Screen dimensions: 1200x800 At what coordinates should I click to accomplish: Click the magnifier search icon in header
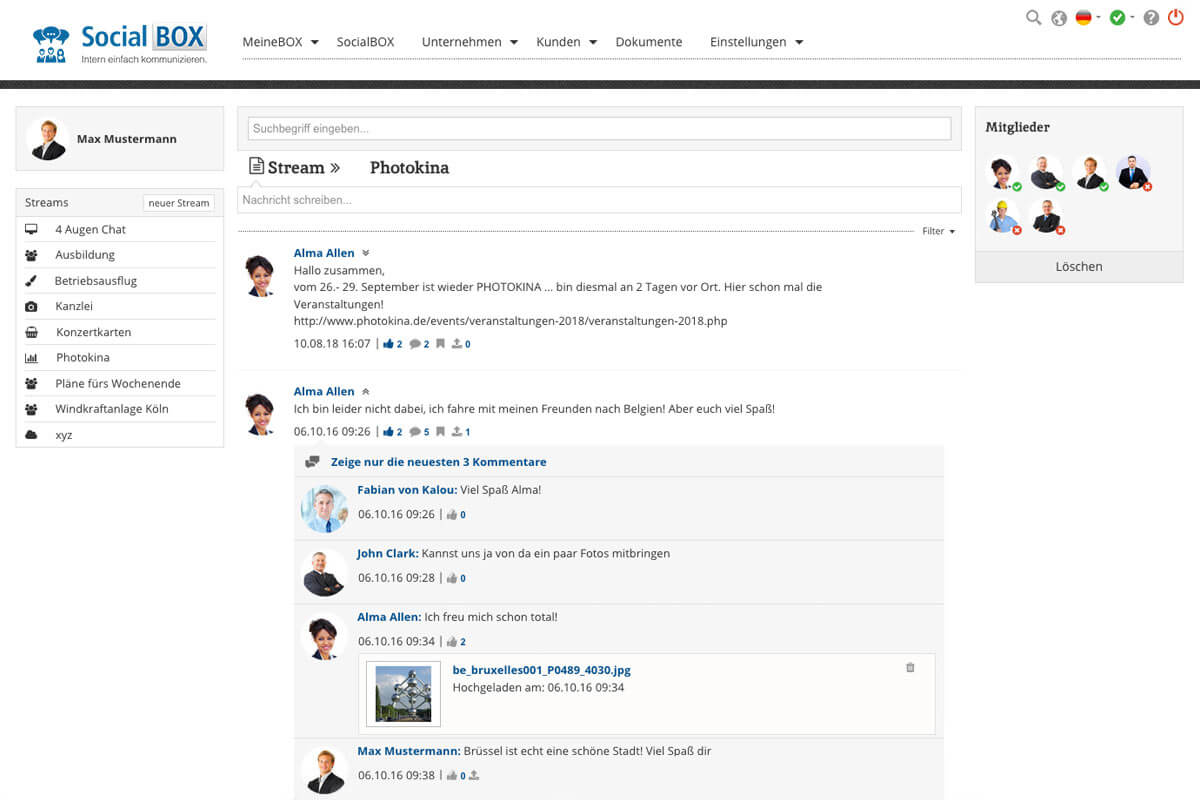1034,18
